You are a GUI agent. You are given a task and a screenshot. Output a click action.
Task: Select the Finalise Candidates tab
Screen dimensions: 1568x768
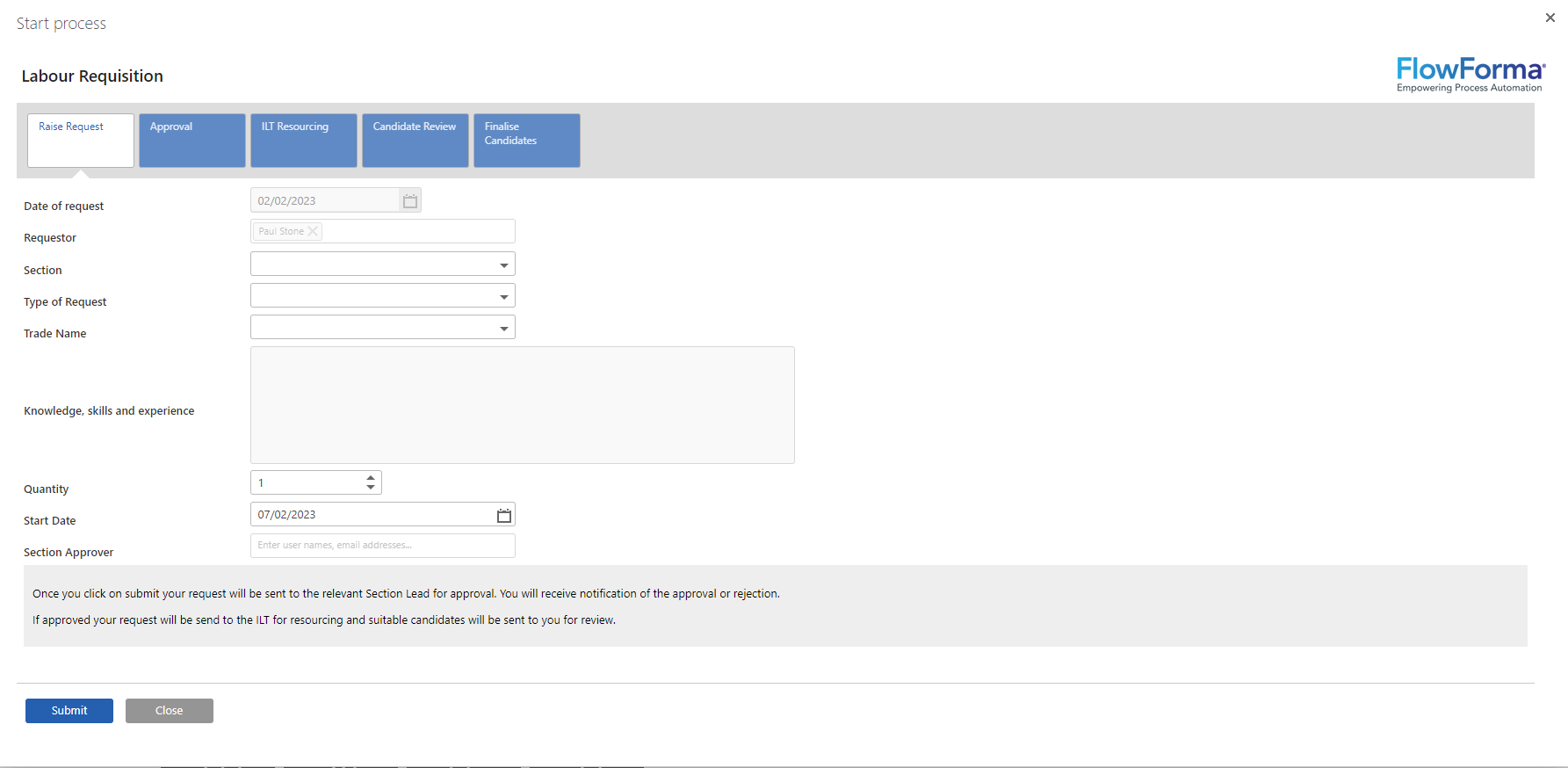point(527,140)
